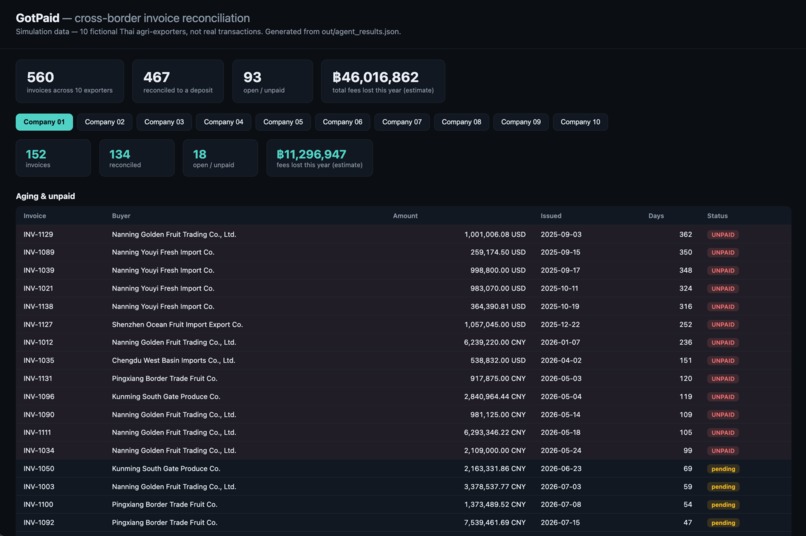The width and height of the screenshot is (806, 536).
Task: Select invoice INV-1138
Action: (403, 306)
